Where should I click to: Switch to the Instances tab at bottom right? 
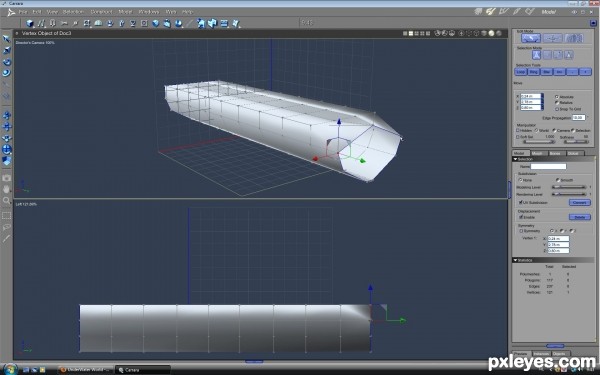541,354
